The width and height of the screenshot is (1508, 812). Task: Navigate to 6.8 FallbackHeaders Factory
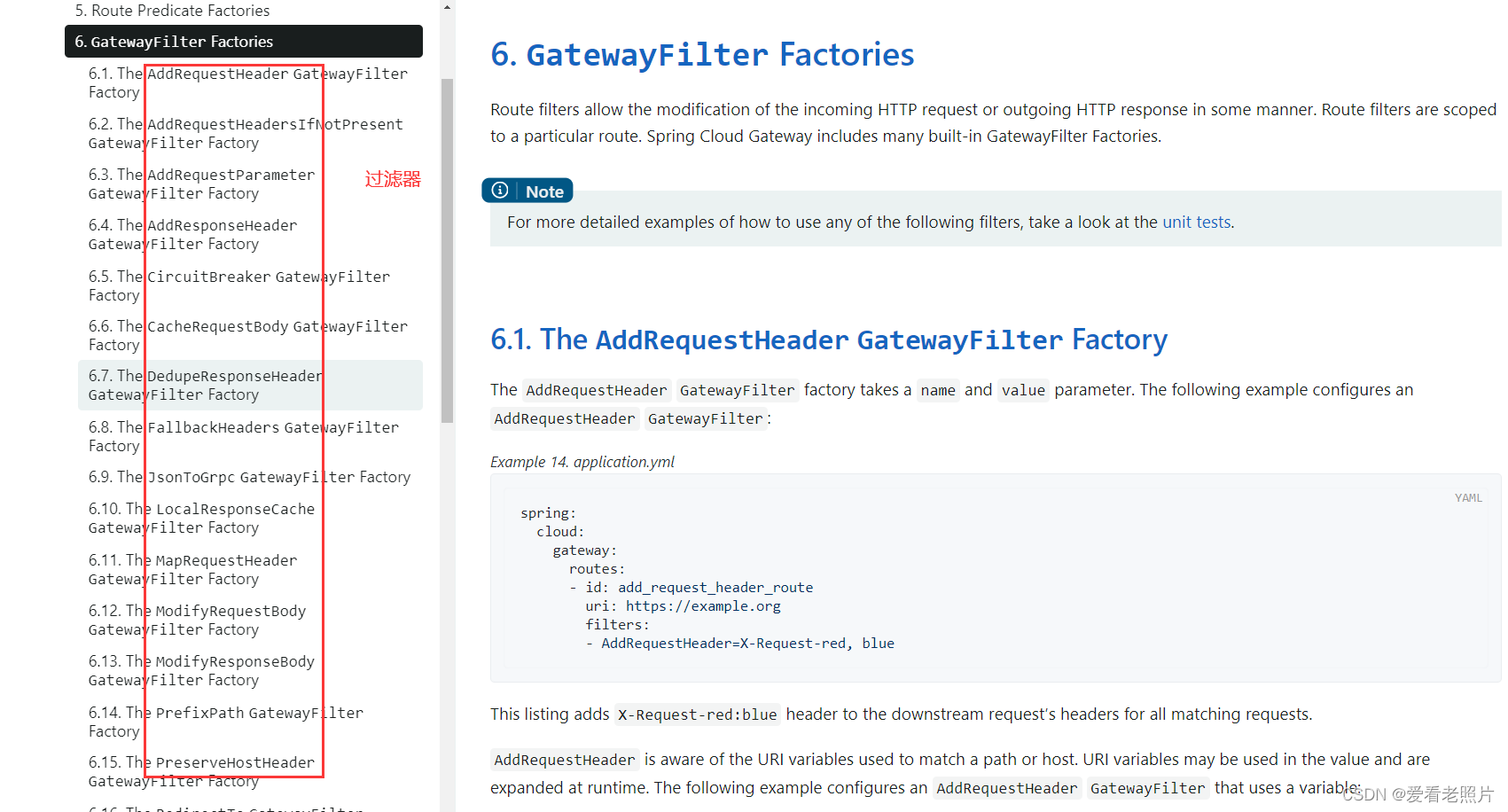pyautogui.click(x=244, y=436)
